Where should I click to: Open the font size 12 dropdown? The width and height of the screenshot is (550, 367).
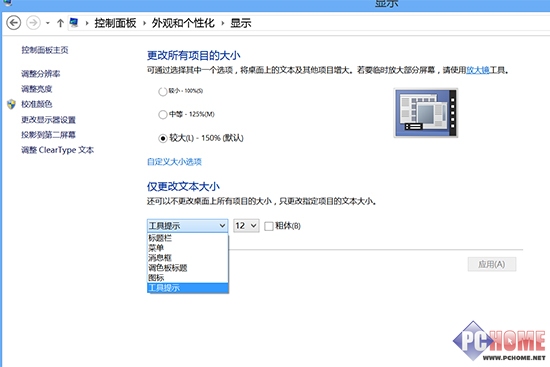246,226
